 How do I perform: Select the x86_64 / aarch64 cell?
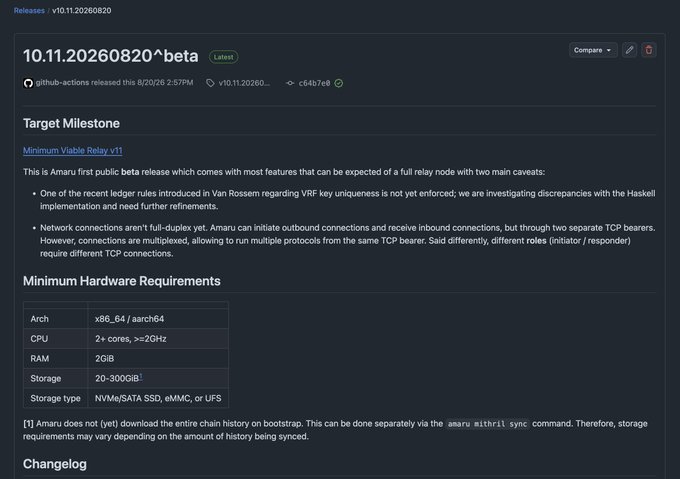click(x=158, y=319)
